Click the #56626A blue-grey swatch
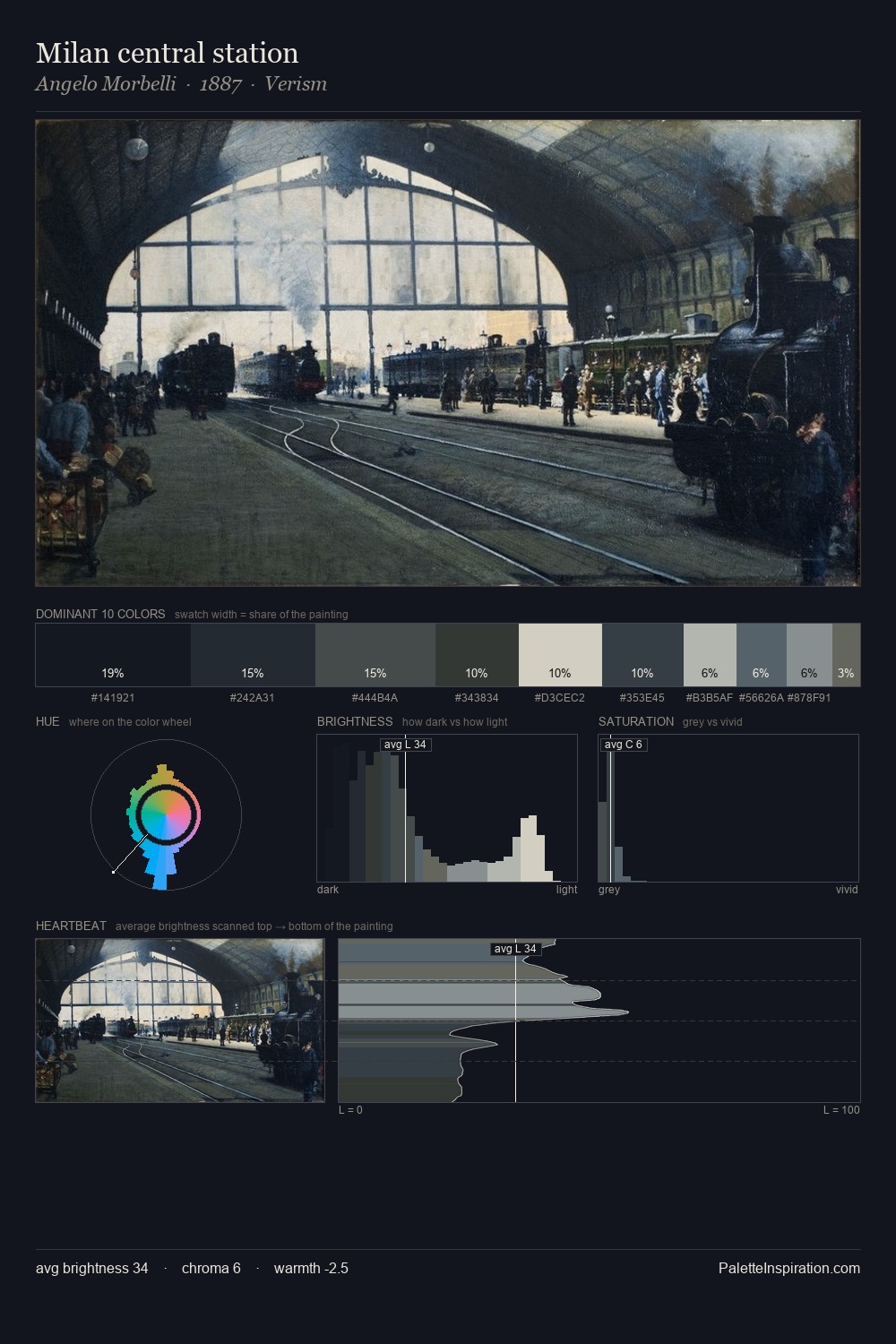 pos(761,655)
